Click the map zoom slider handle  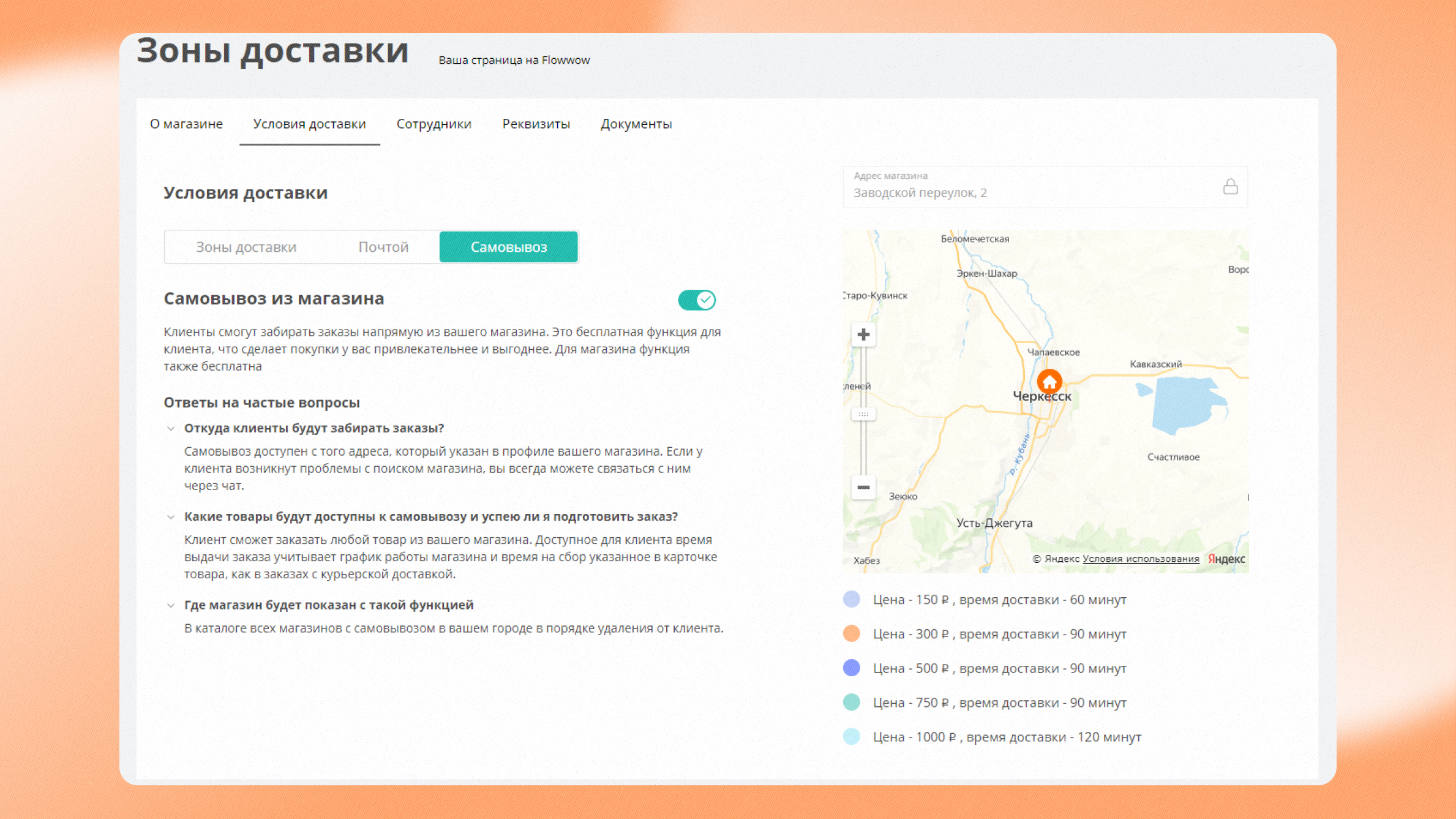tap(863, 415)
